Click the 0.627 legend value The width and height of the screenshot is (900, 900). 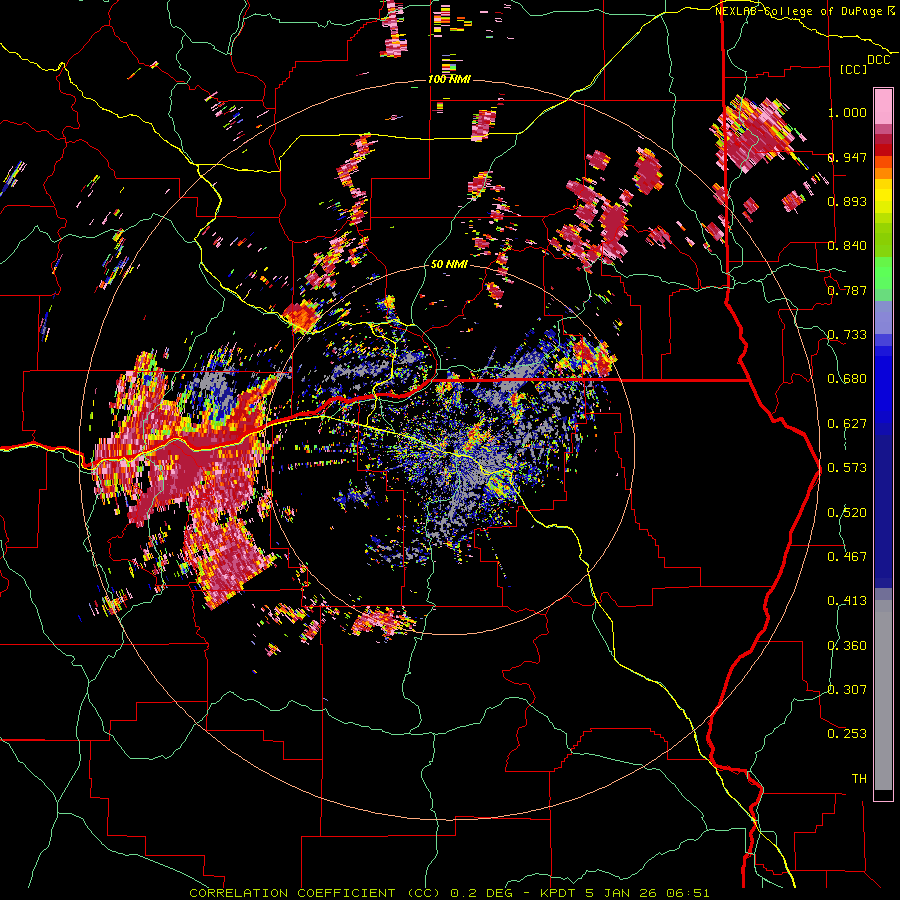847,424
